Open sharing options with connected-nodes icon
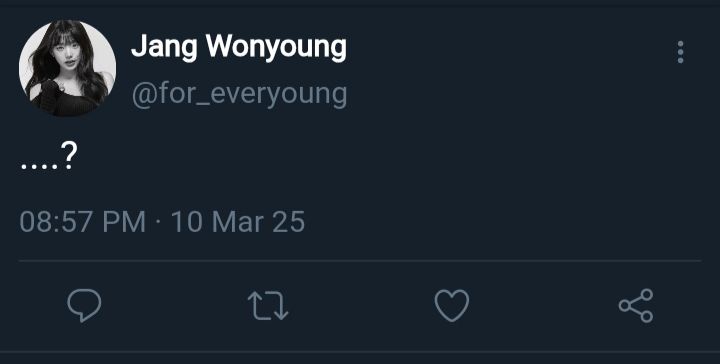Screen dimensions: 720x364 (636, 305)
